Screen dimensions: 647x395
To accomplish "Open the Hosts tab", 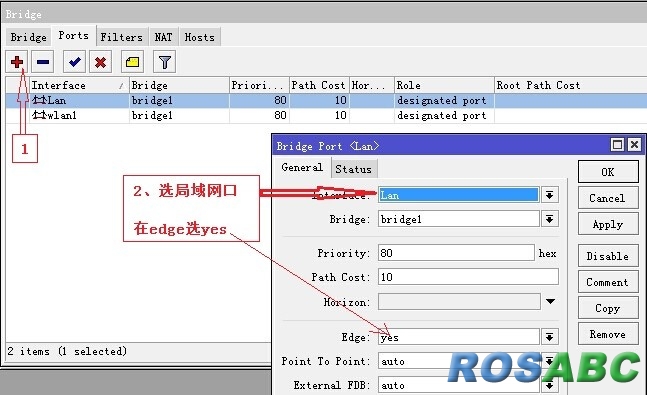I will [199, 37].
